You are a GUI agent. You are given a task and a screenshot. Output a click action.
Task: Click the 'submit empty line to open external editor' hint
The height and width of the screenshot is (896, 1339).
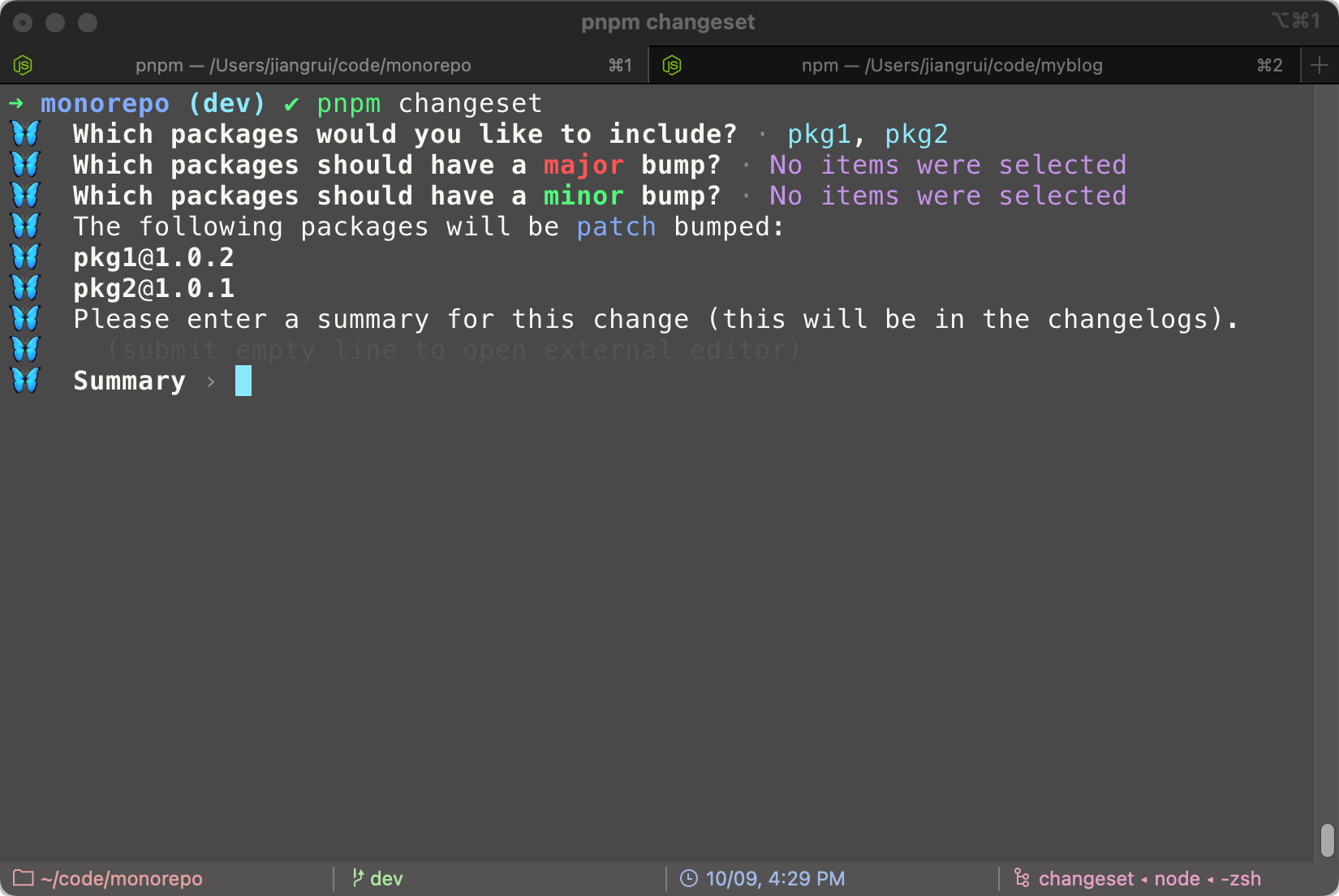[454, 351]
